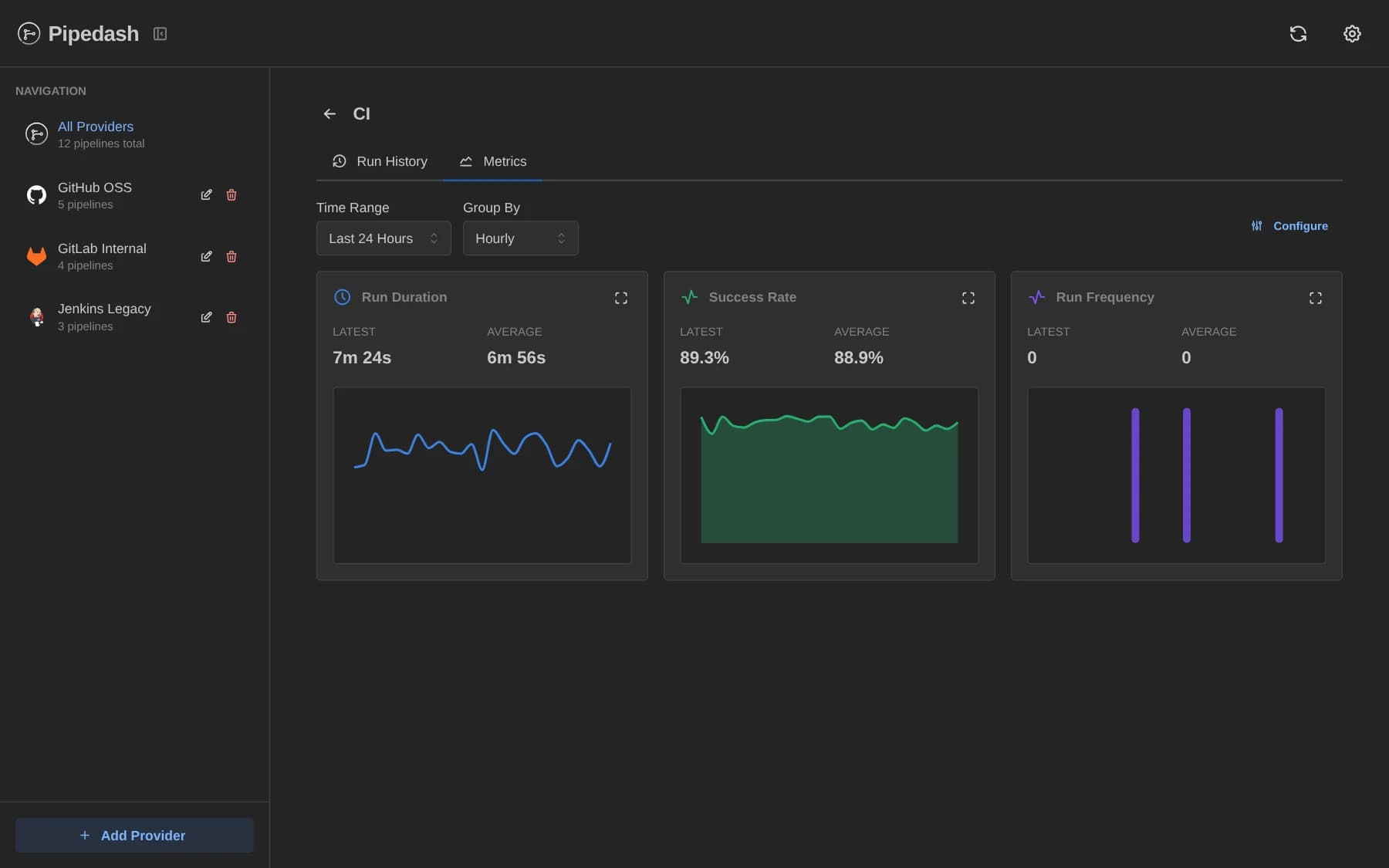Open the Time Range dropdown
1389x868 pixels.
click(384, 238)
